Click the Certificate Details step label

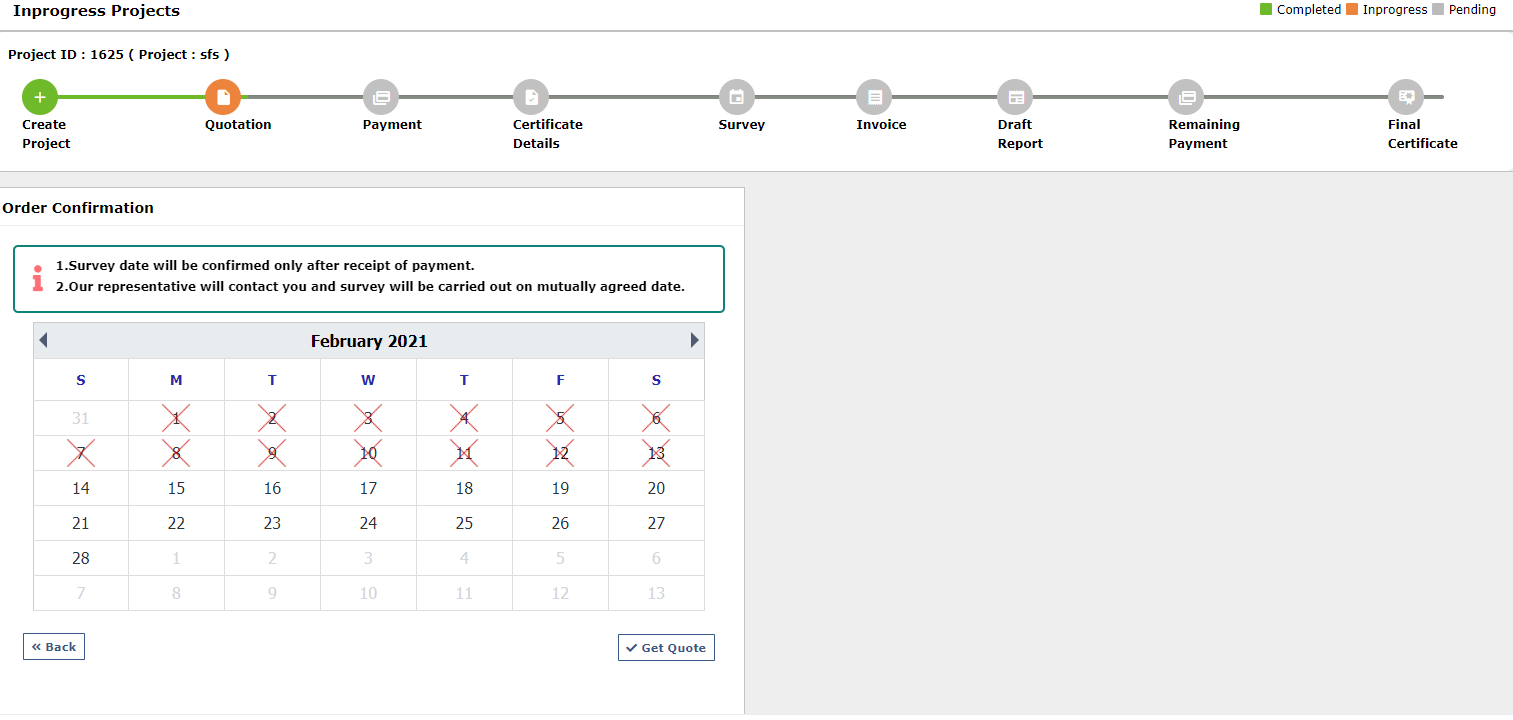pos(548,134)
